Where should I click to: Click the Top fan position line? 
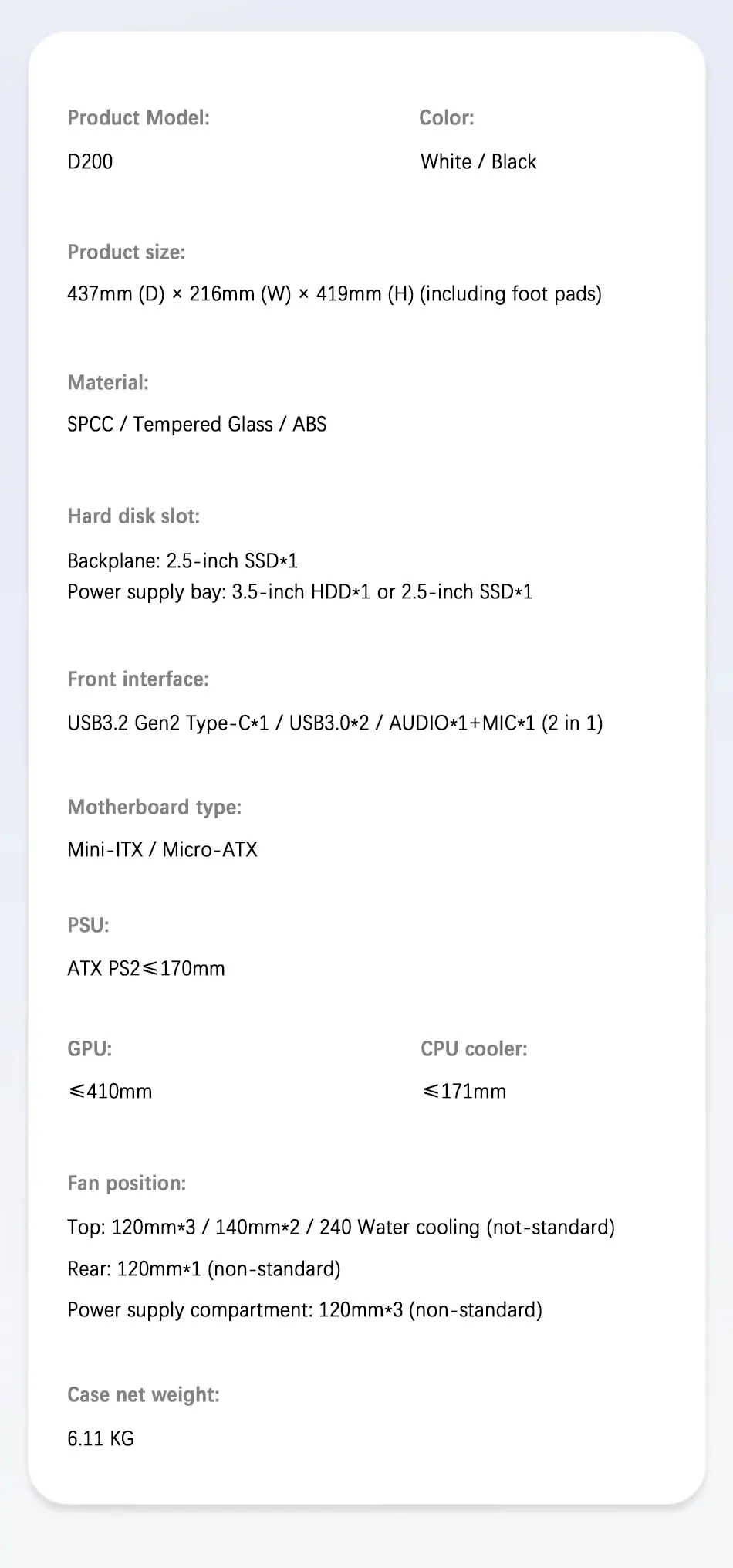point(340,1228)
